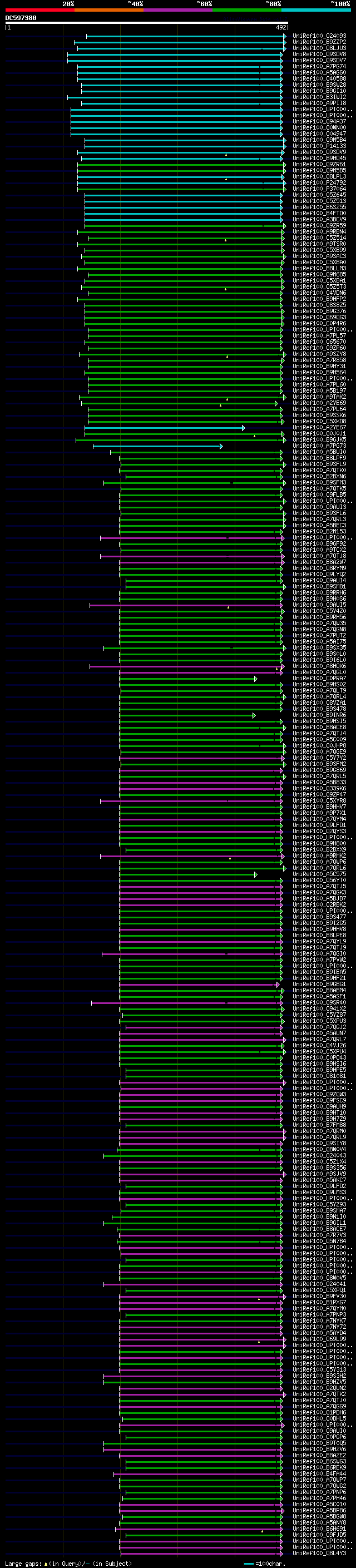Click the short green bar for UniRef100_B9INR6
The width and height of the screenshot is (356, 1568).
click(x=187, y=715)
